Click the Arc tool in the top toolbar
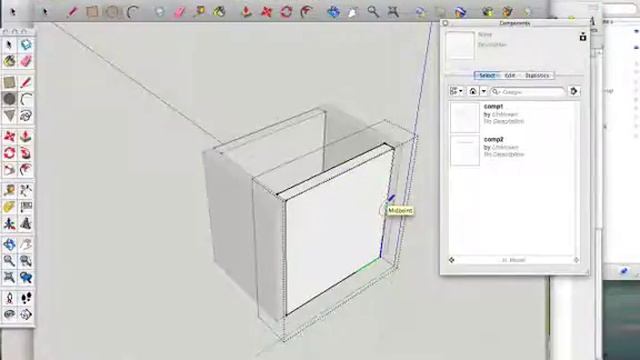The height and width of the screenshot is (360, 640). 132,12
